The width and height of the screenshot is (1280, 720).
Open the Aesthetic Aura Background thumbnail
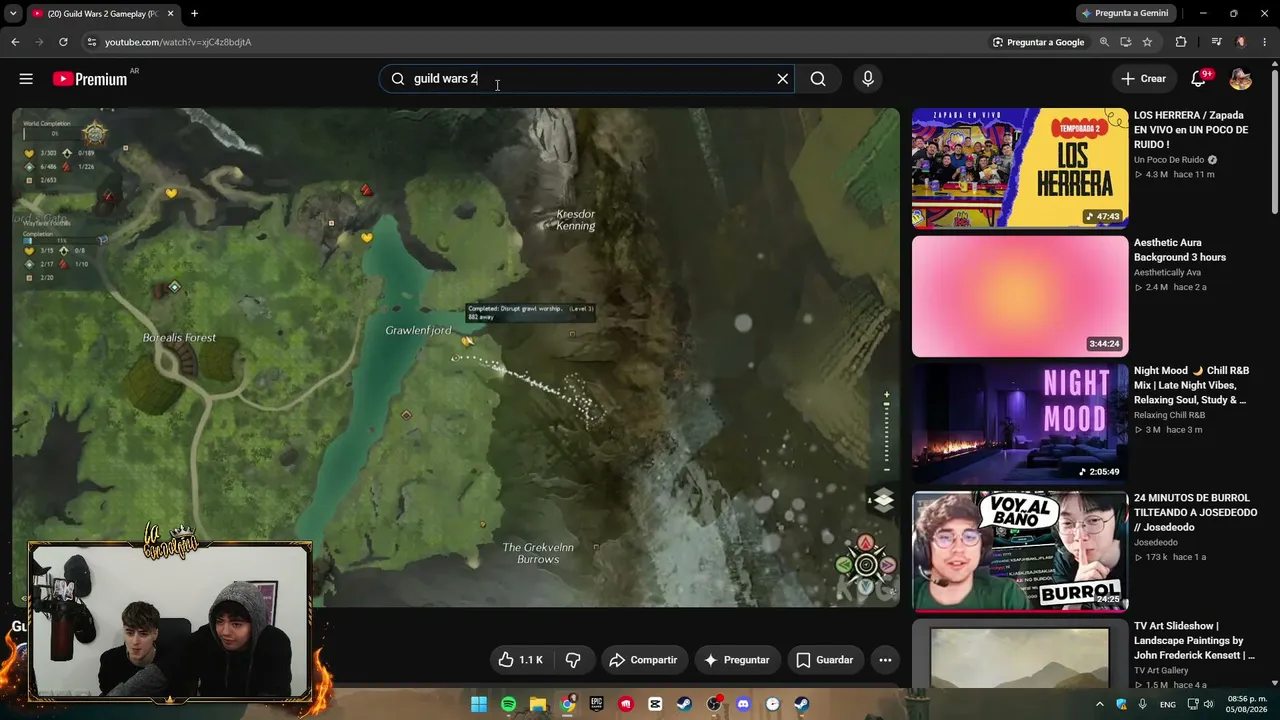1020,296
